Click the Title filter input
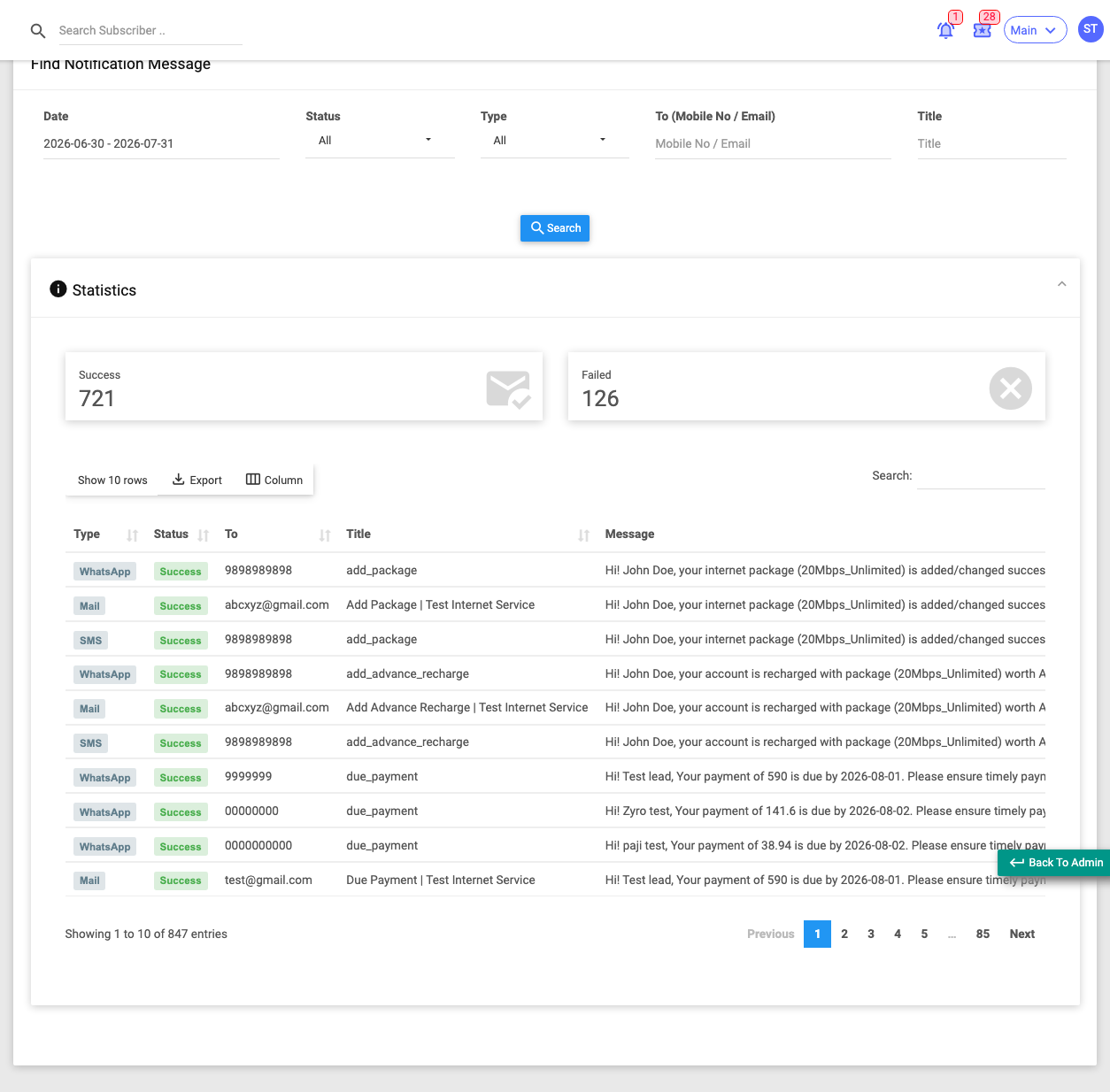Screen dimensions: 1110x1092 [991, 144]
